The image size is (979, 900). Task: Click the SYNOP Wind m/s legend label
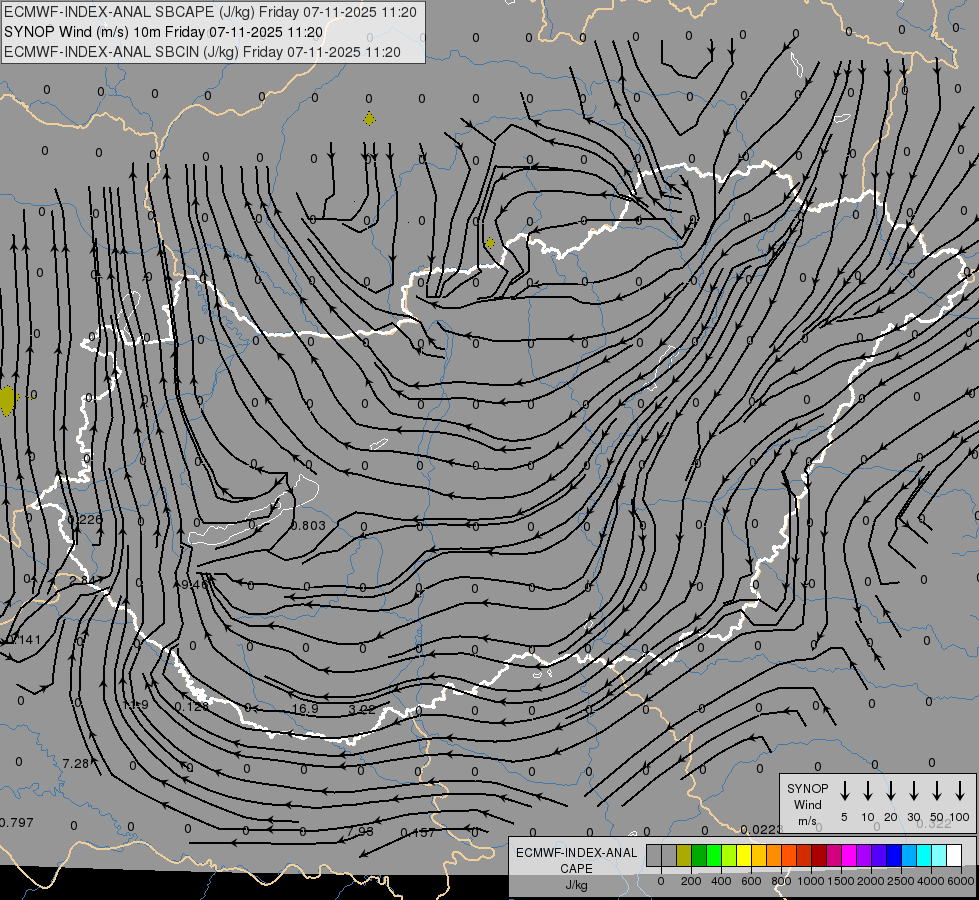click(x=807, y=804)
